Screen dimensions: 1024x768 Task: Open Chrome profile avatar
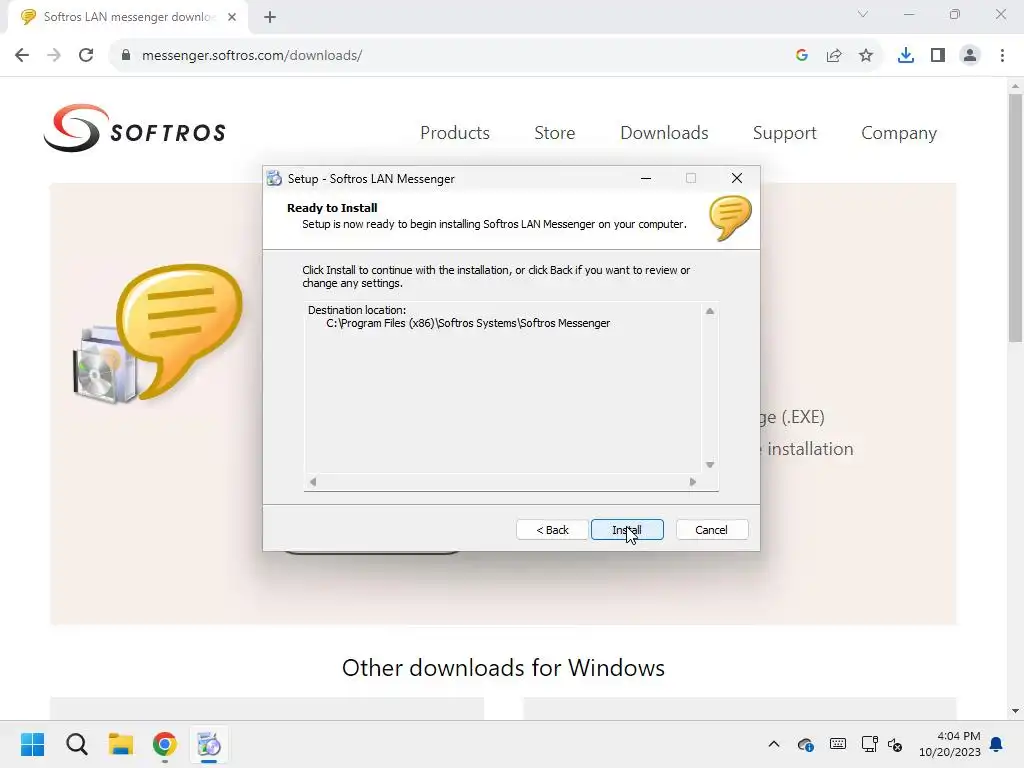pos(970,56)
